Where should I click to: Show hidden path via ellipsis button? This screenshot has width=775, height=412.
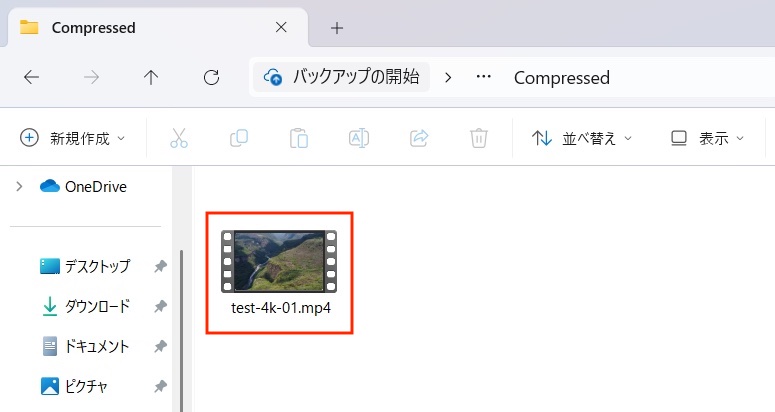483,77
